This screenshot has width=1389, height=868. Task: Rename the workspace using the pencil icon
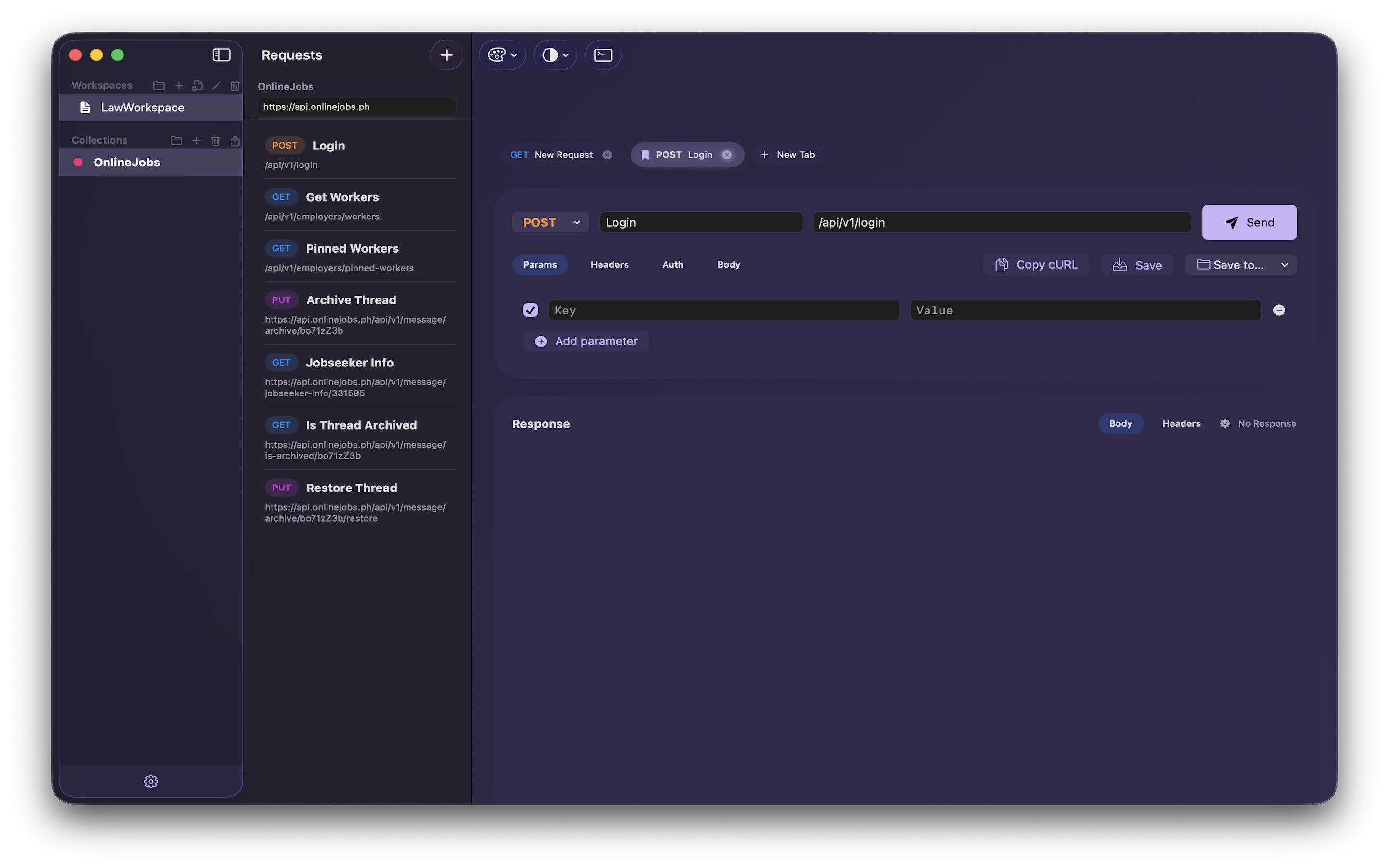[x=216, y=85]
